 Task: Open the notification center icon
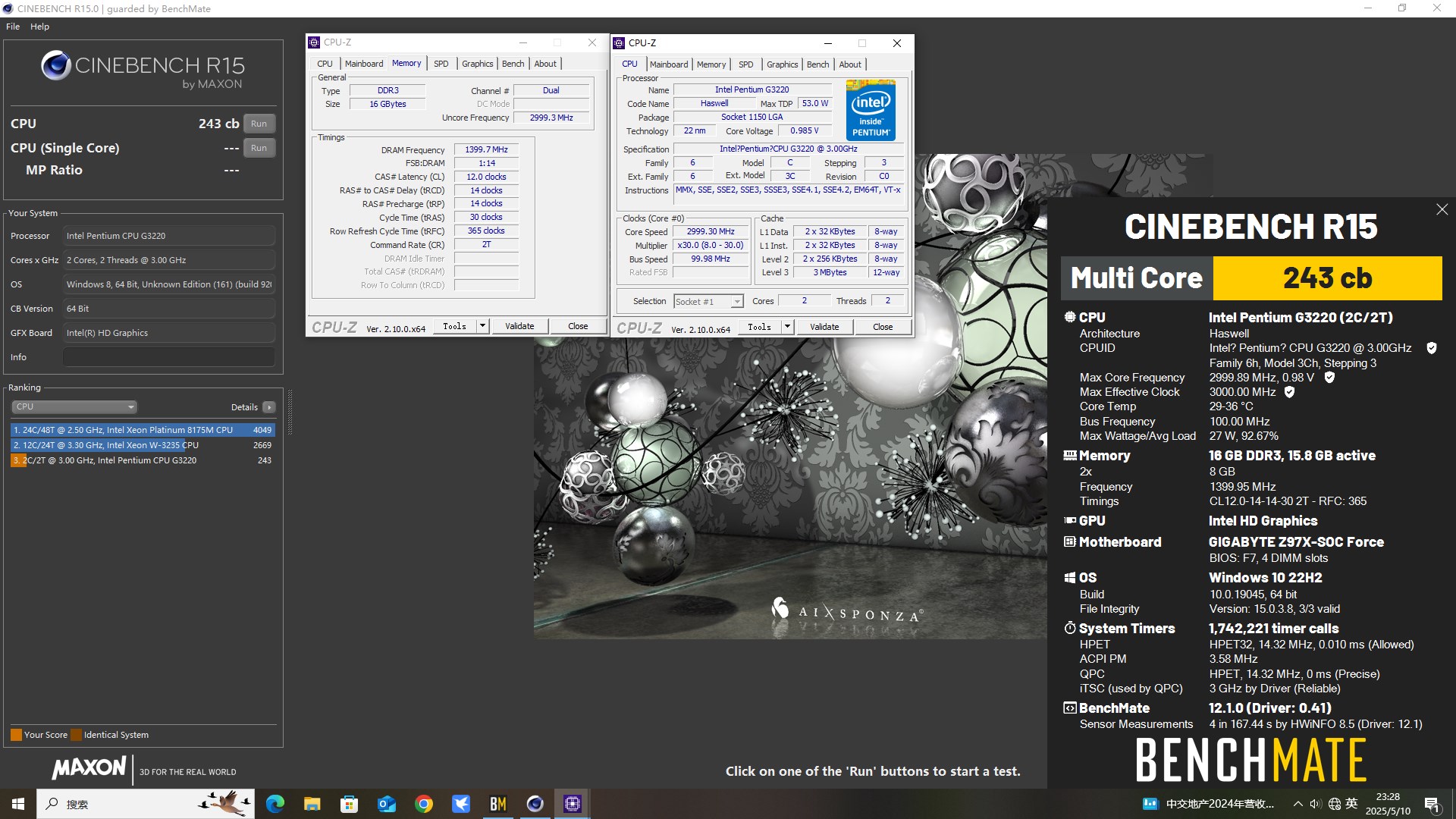point(1432,804)
